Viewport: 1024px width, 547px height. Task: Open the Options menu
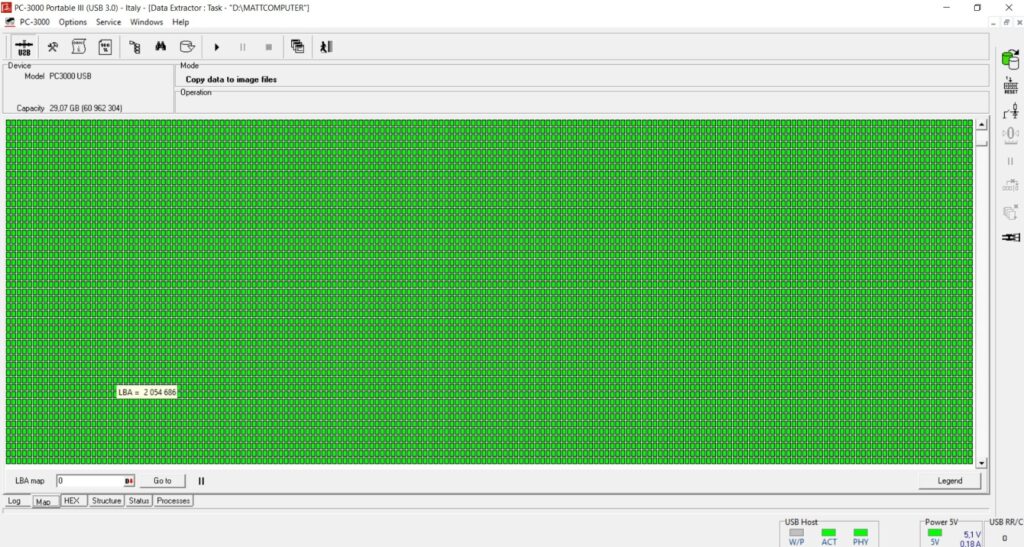pos(72,22)
